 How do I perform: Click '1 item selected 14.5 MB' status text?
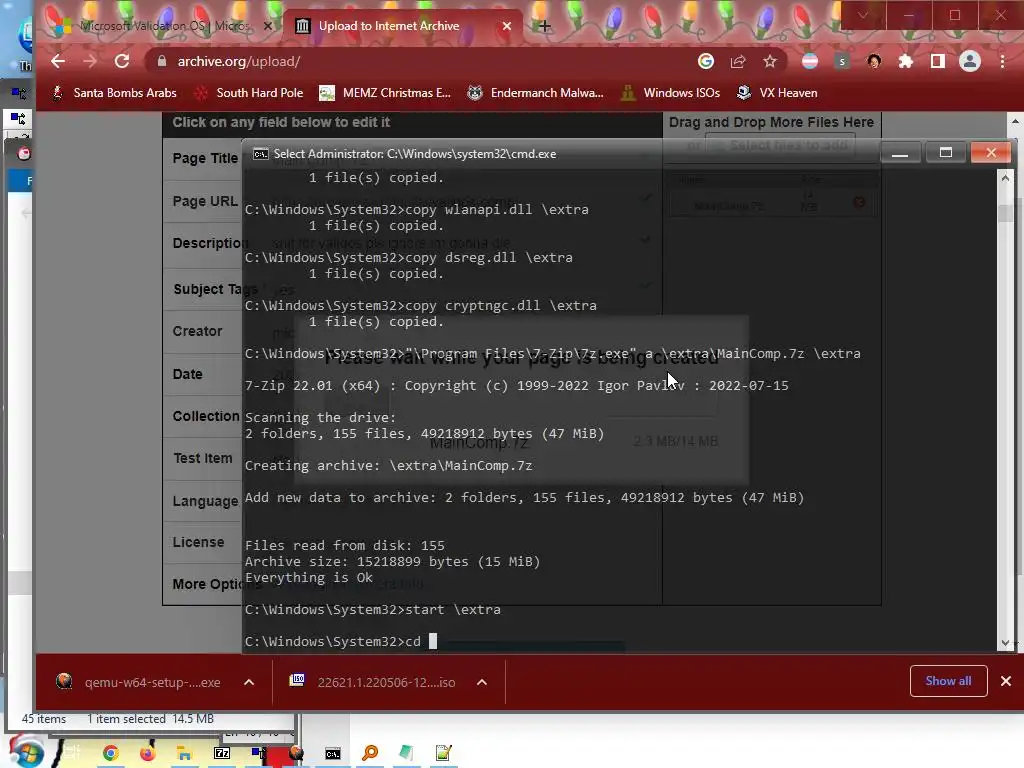tap(151, 718)
